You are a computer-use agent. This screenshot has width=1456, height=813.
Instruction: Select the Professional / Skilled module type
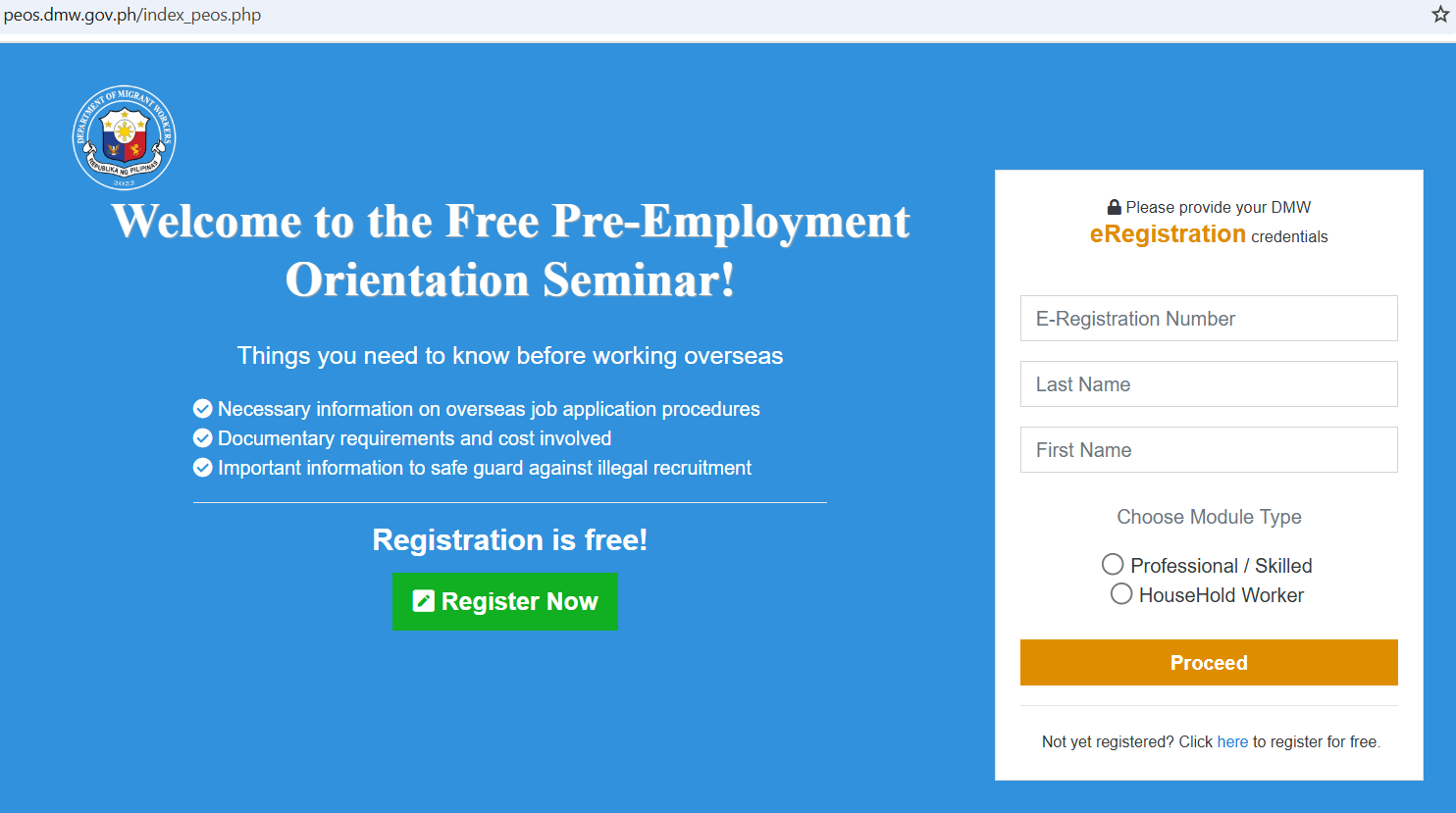(x=1113, y=565)
